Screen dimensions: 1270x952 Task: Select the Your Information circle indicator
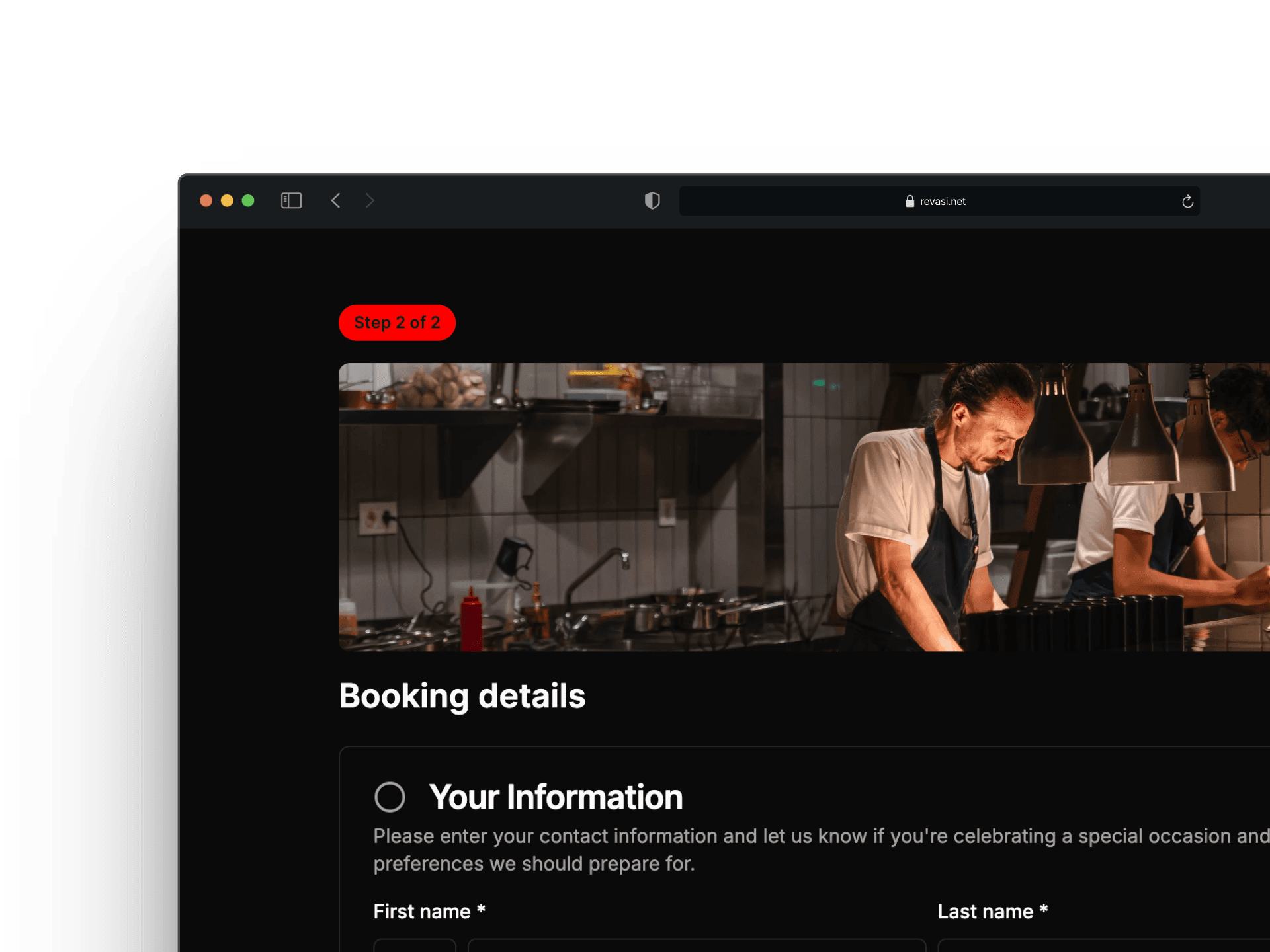[x=390, y=797]
